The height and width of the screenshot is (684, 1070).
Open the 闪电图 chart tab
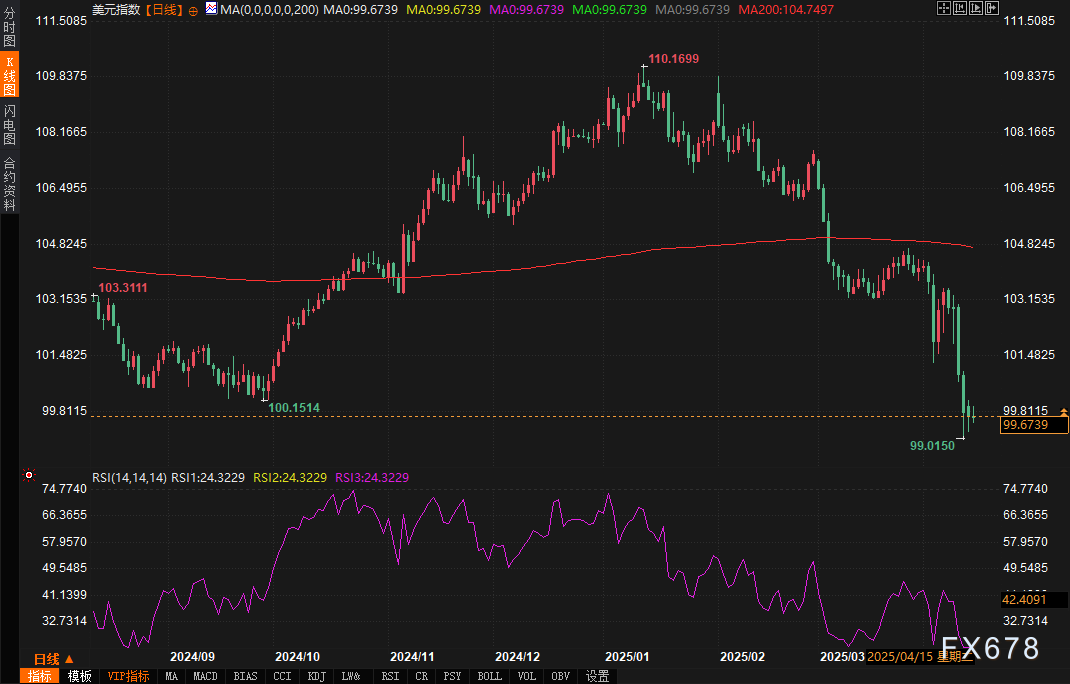(x=9, y=124)
